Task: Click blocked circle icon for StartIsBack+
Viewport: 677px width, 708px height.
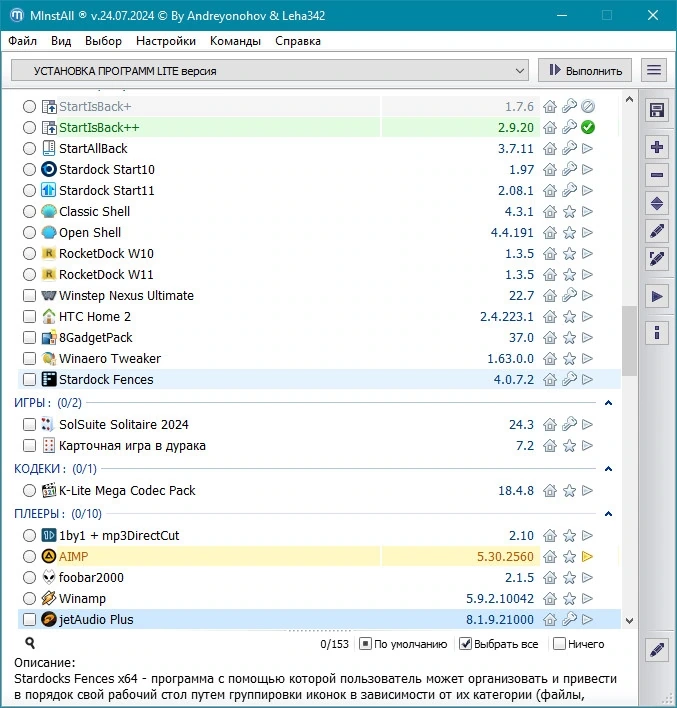Action: [588, 107]
